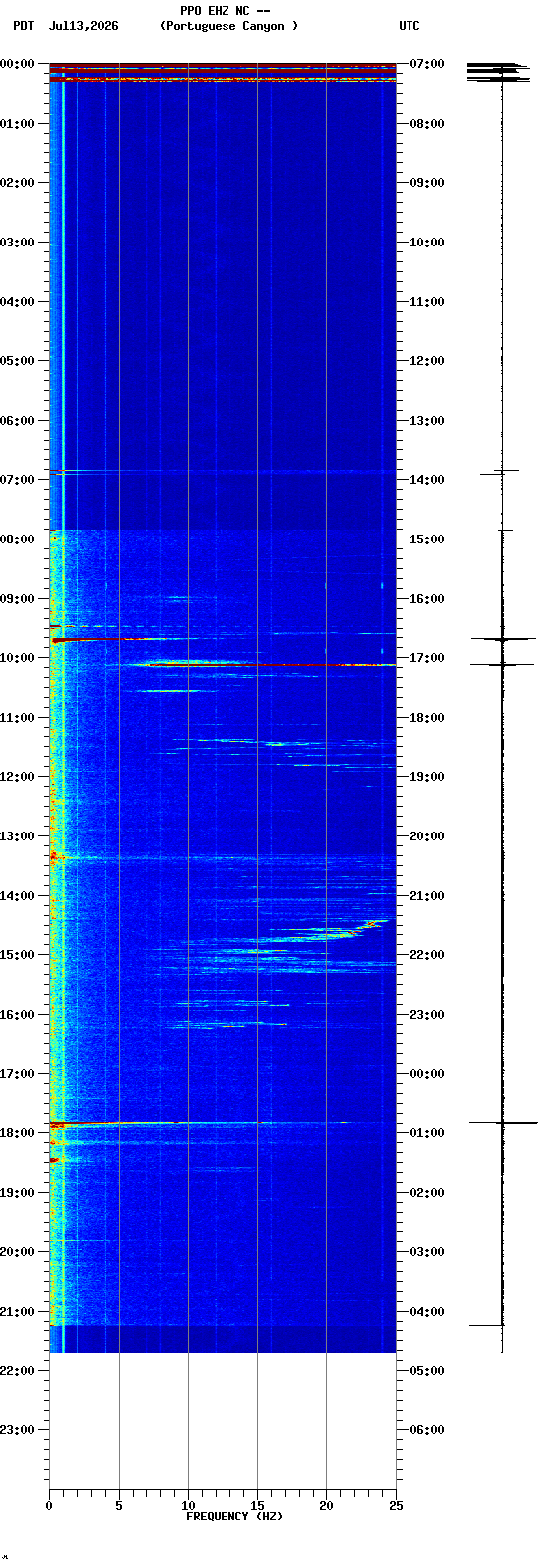Click the date 'Jul13,2026'
The width and height of the screenshot is (546, 1568).
(x=83, y=26)
